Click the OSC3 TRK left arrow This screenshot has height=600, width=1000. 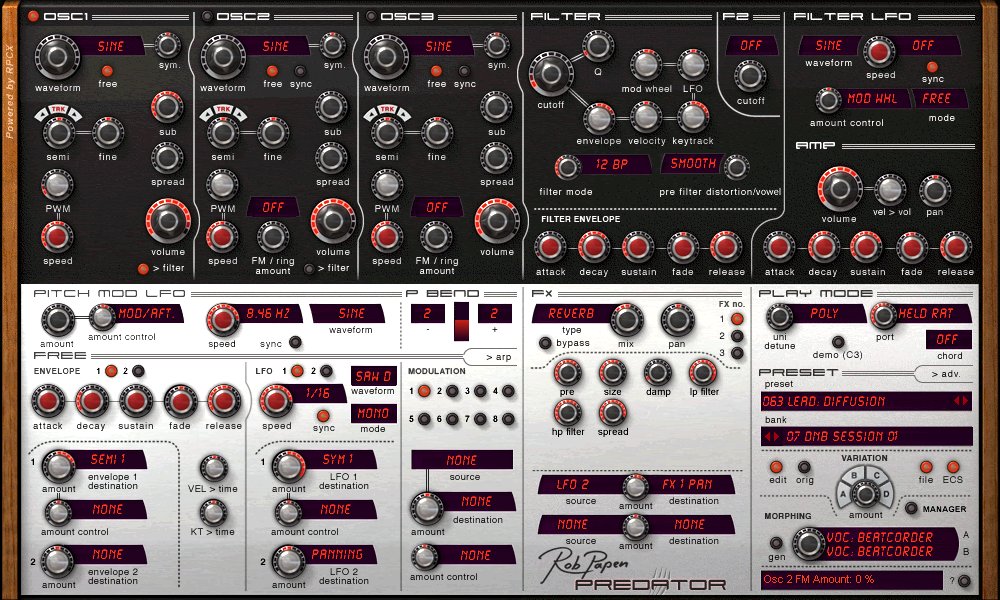pyautogui.click(x=371, y=115)
